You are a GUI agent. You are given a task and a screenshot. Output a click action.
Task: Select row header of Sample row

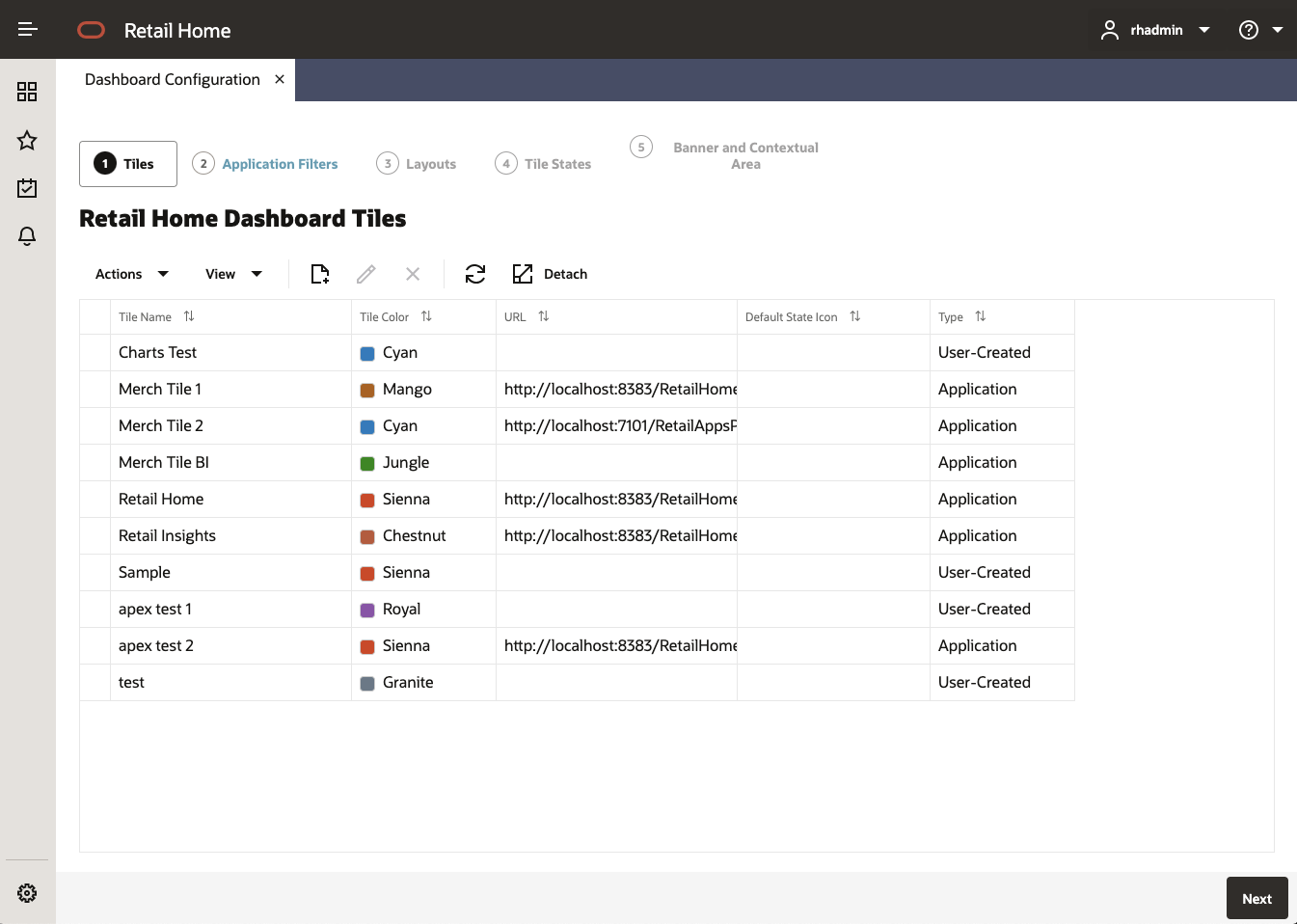pos(95,573)
